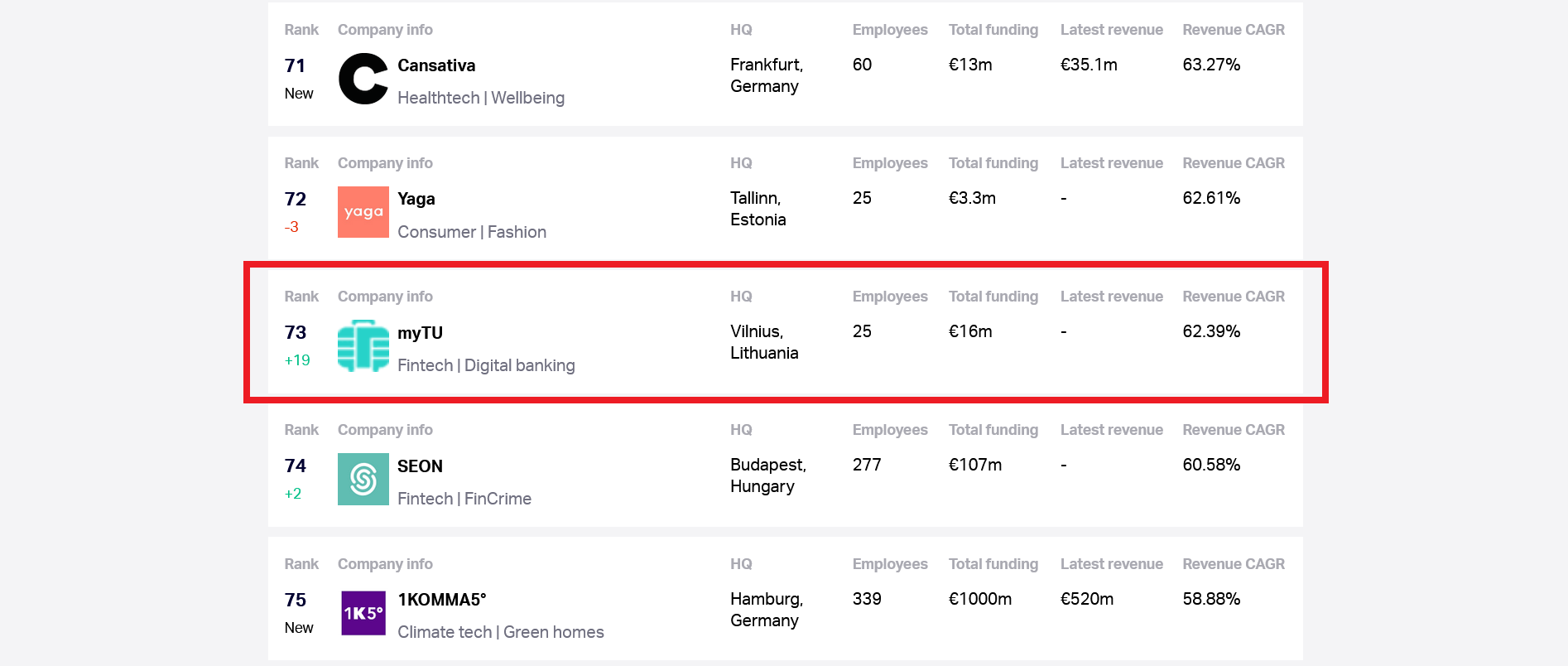Open the myTU company name
The width and height of the screenshot is (1568, 666).
(420, 333)
